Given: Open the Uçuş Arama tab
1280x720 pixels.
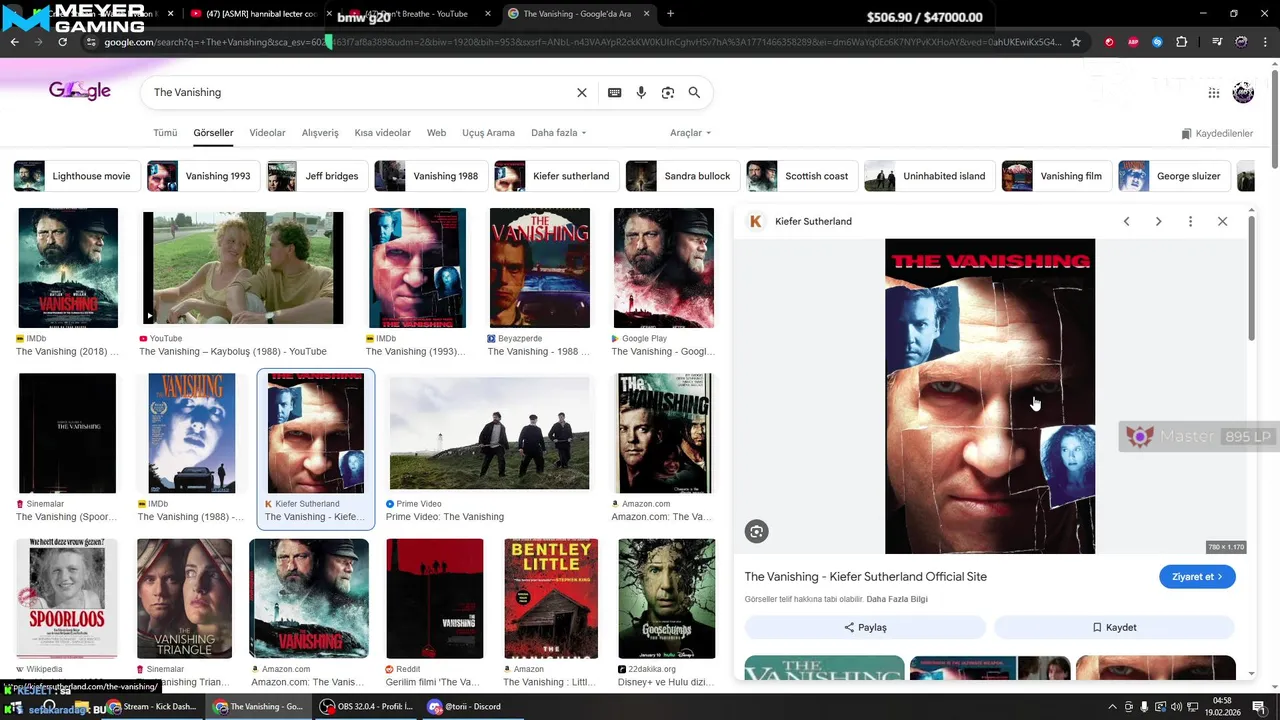Looking at the screenshot, I should 488,133.
